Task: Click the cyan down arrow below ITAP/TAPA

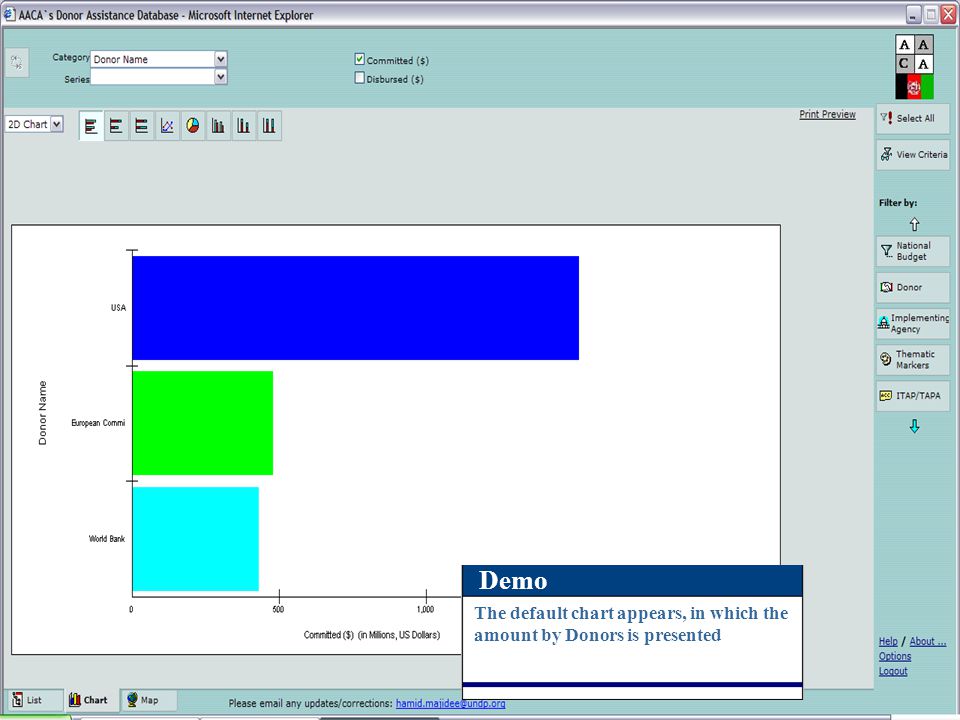Action: (914, 426)
